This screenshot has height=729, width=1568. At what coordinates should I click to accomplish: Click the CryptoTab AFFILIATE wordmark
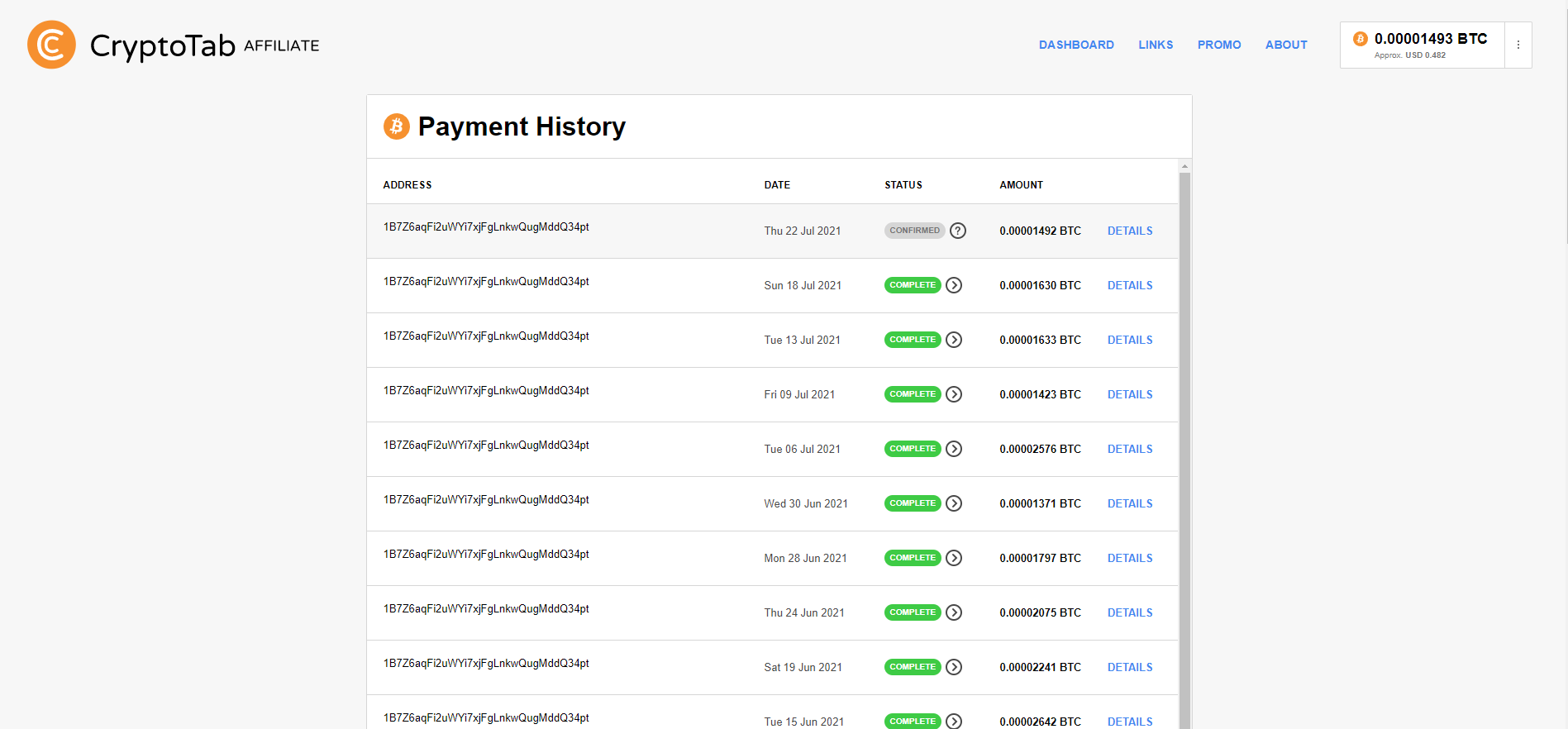tap(204, 45)
